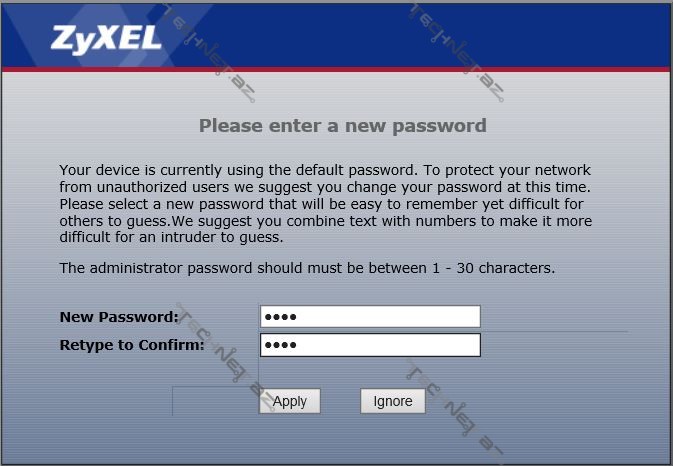Click the administrator password length note
This screenshot has width=673, height=466.
(307, 268)
